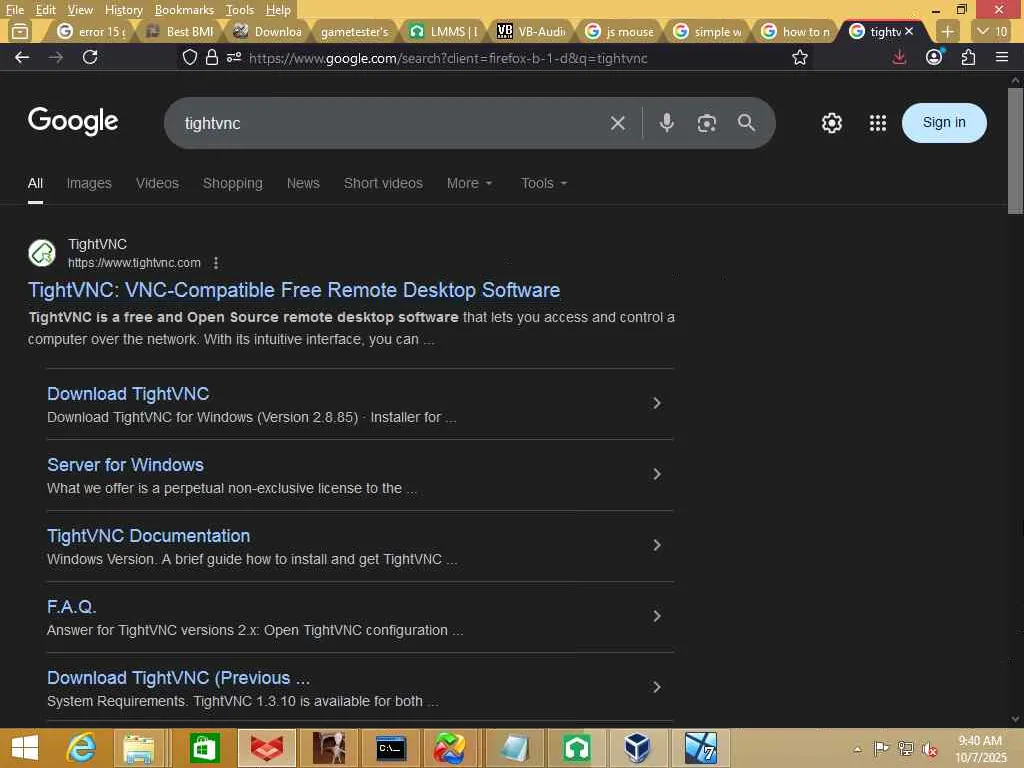The width and height of the screenshot is (1024, 768).
Task: Open the Server for Windows link
Action: coord(125,465)
